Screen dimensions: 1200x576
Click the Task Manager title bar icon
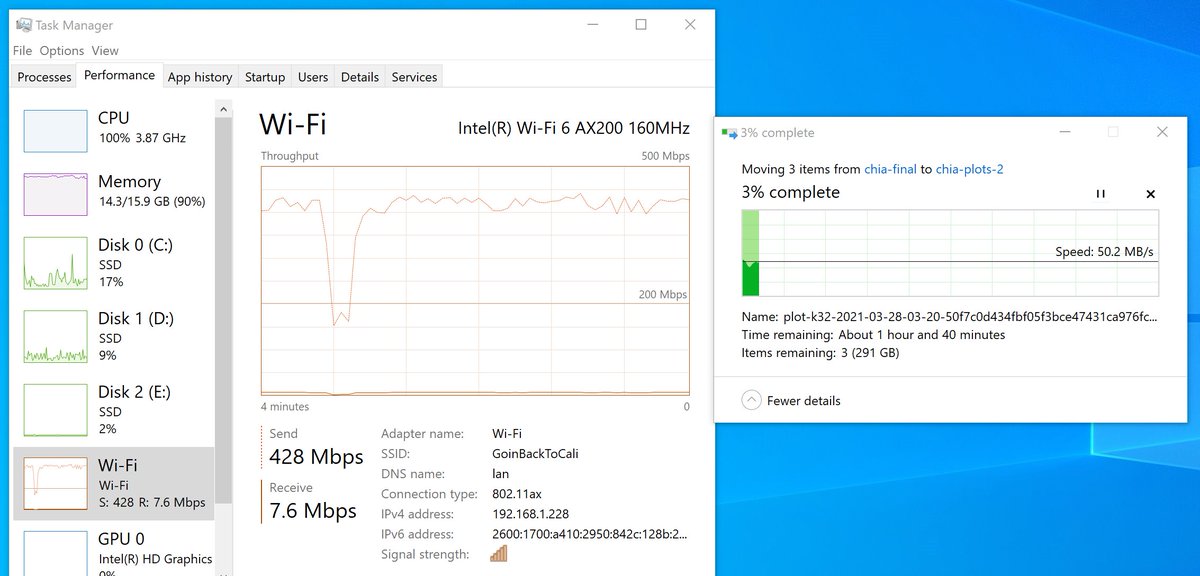coord(23,25)
